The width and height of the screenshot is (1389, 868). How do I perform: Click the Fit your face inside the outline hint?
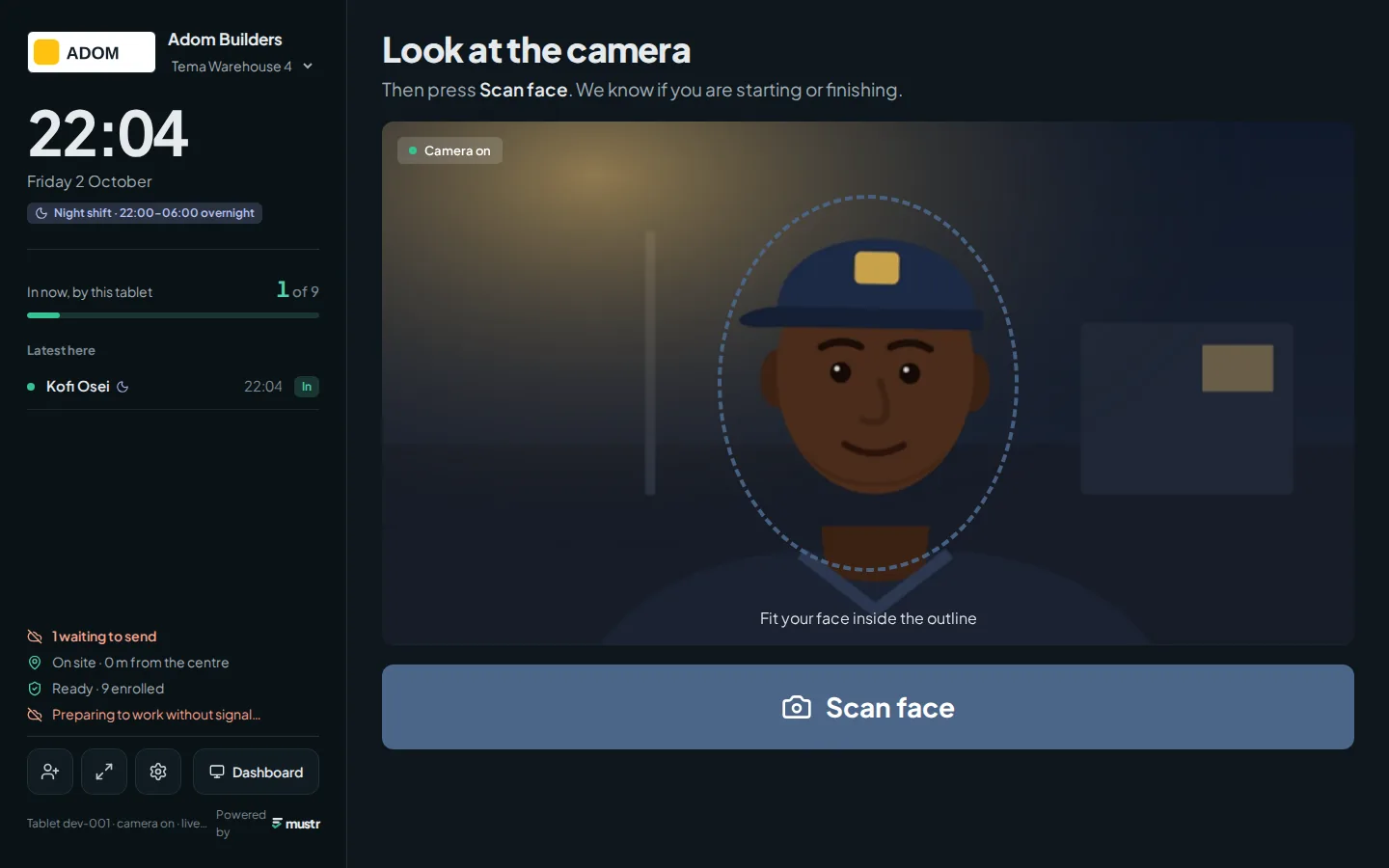coord(868,618)
